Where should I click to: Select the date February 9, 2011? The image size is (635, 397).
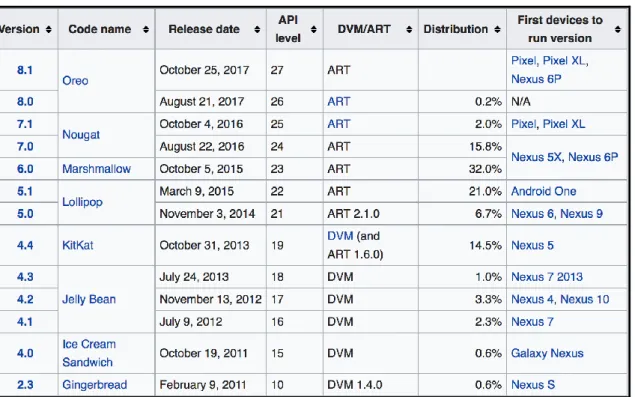[x=202, y=384]
